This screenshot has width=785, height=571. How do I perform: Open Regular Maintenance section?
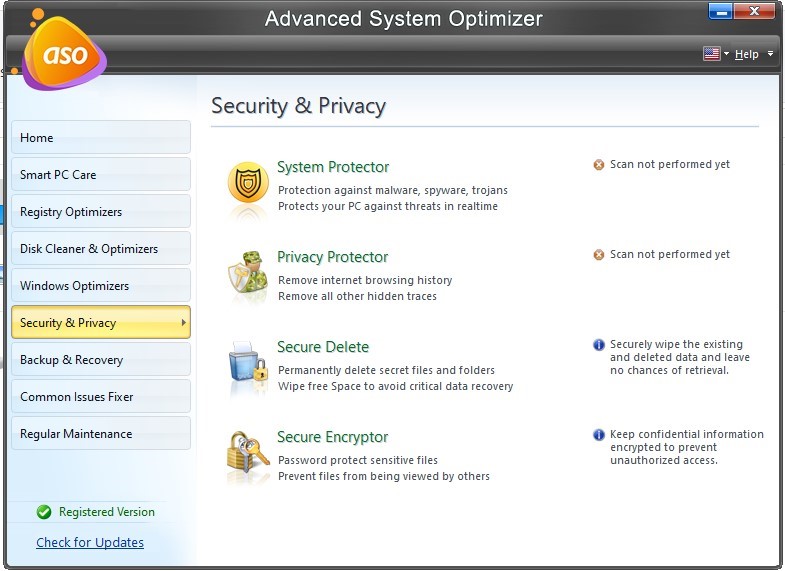[x=101, y=433]
